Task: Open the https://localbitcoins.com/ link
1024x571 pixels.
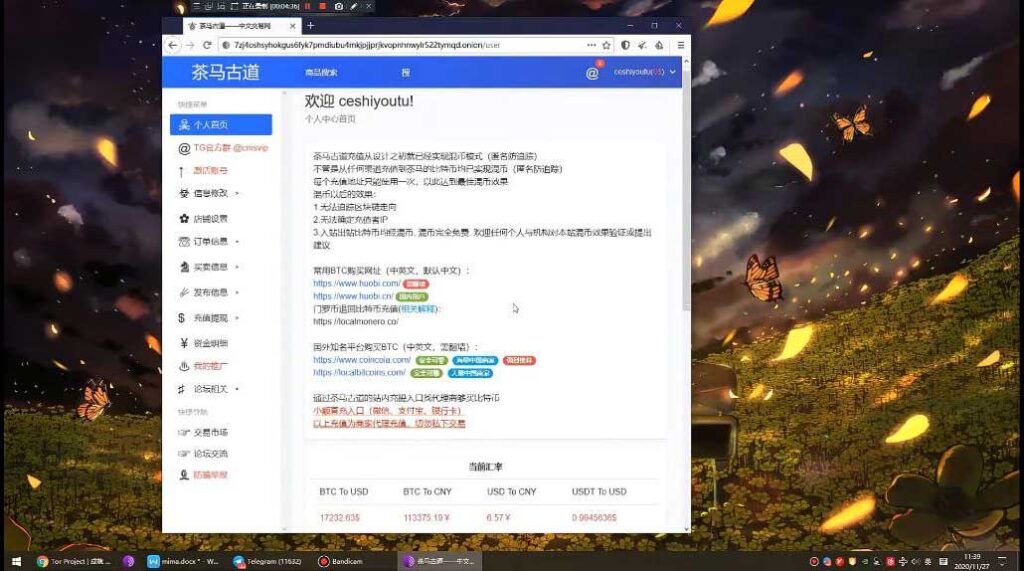Action: 359,372
